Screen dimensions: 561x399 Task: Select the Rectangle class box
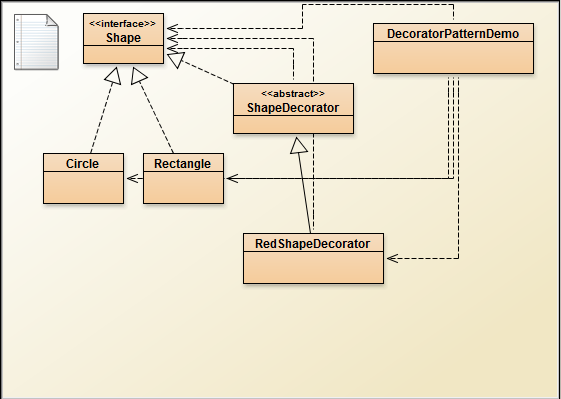point(184,179)
